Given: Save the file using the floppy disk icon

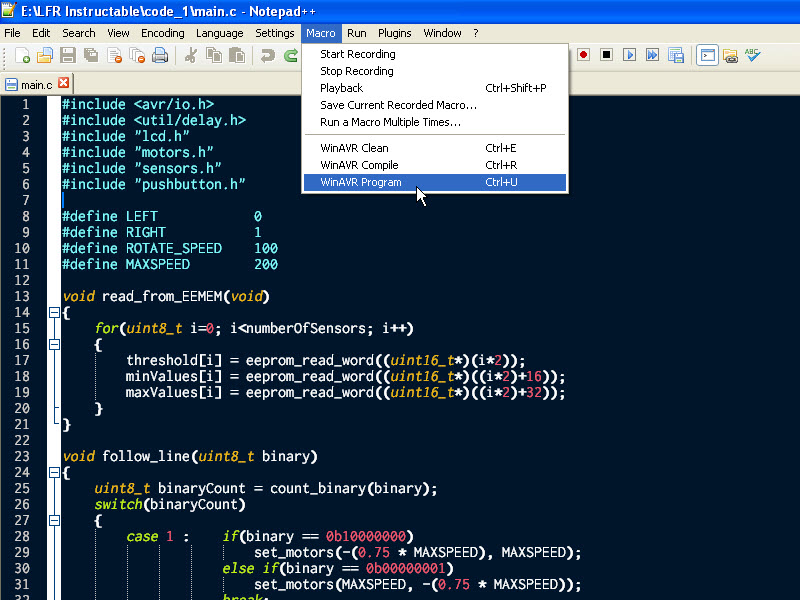Looking at the screenshot, I should 67,55.
